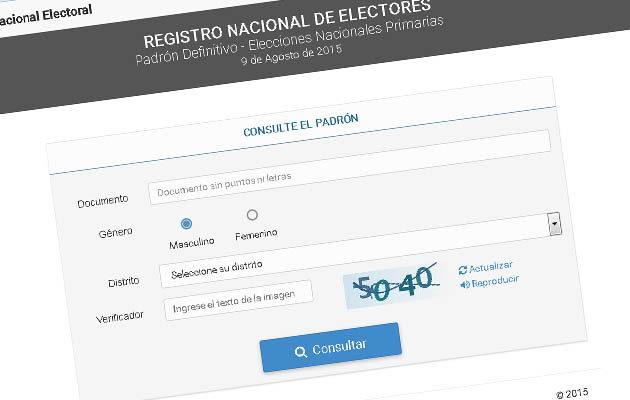Click the Femenino label text
The height and width of the screenshot is (400, 630).
click(256, 235)
